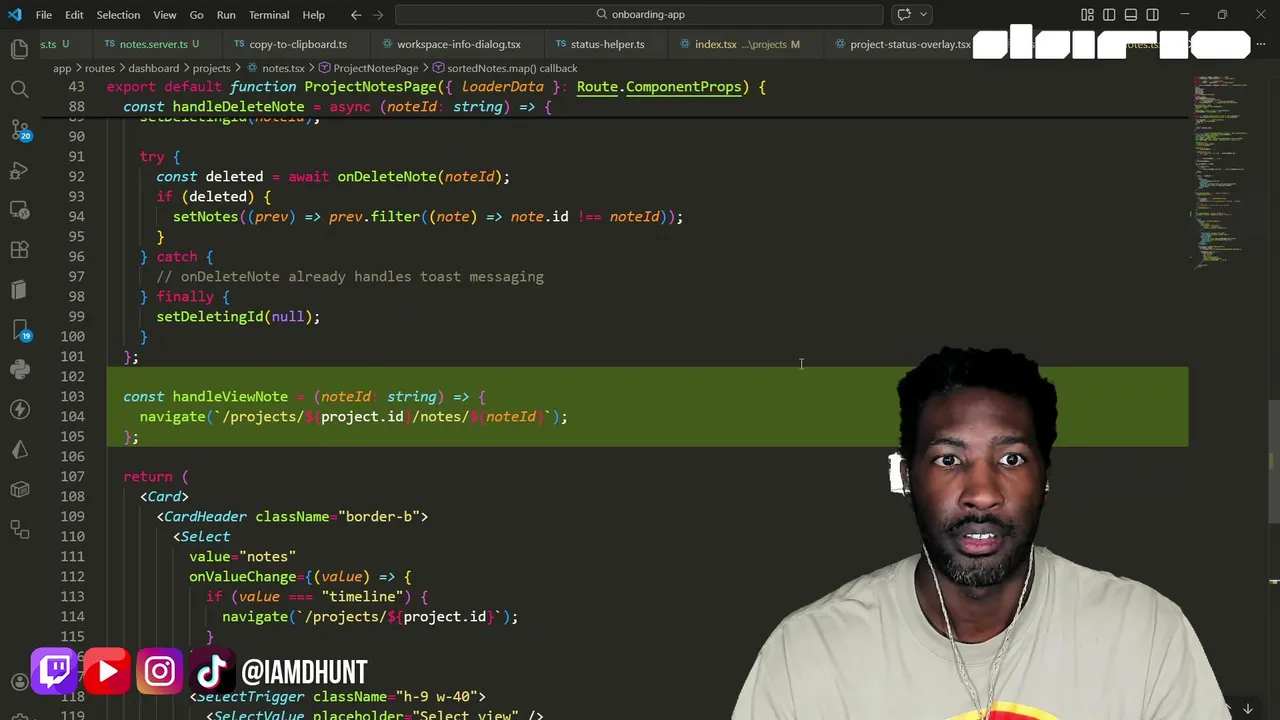The image size is (1280, 720).
Task: Open the editor tab More Actions ellipsis
Action: [1261, 44]
